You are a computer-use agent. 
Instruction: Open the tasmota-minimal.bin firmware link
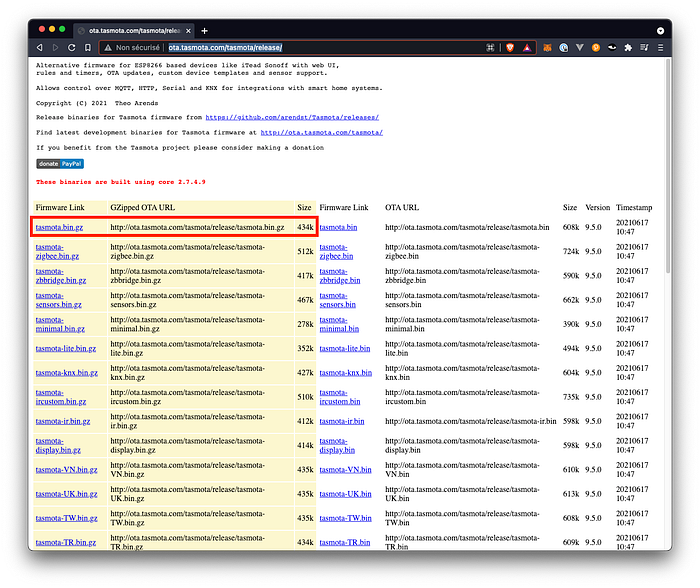[339, 324]
